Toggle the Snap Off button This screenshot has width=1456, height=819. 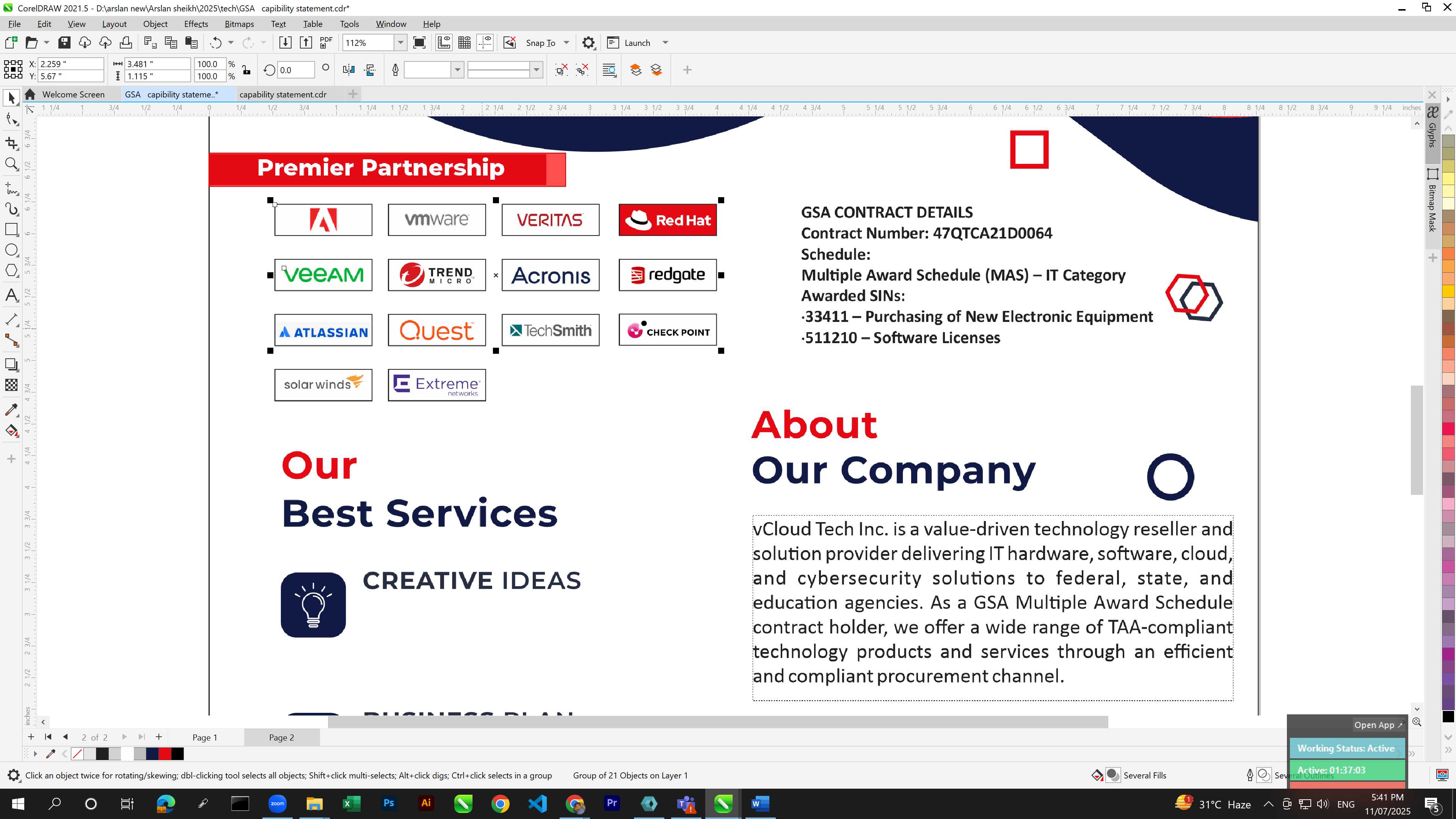tap(510, 42)
